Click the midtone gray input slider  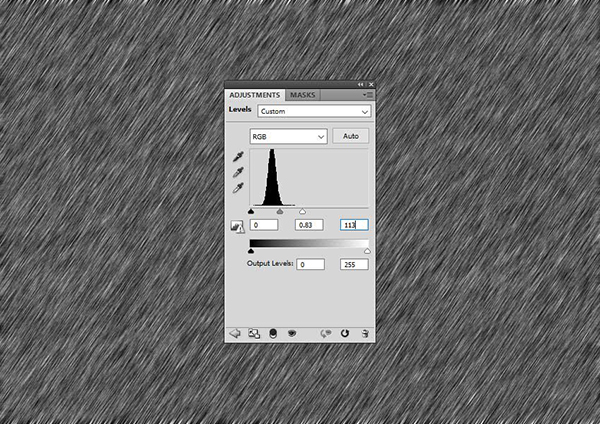pos(279,211)
